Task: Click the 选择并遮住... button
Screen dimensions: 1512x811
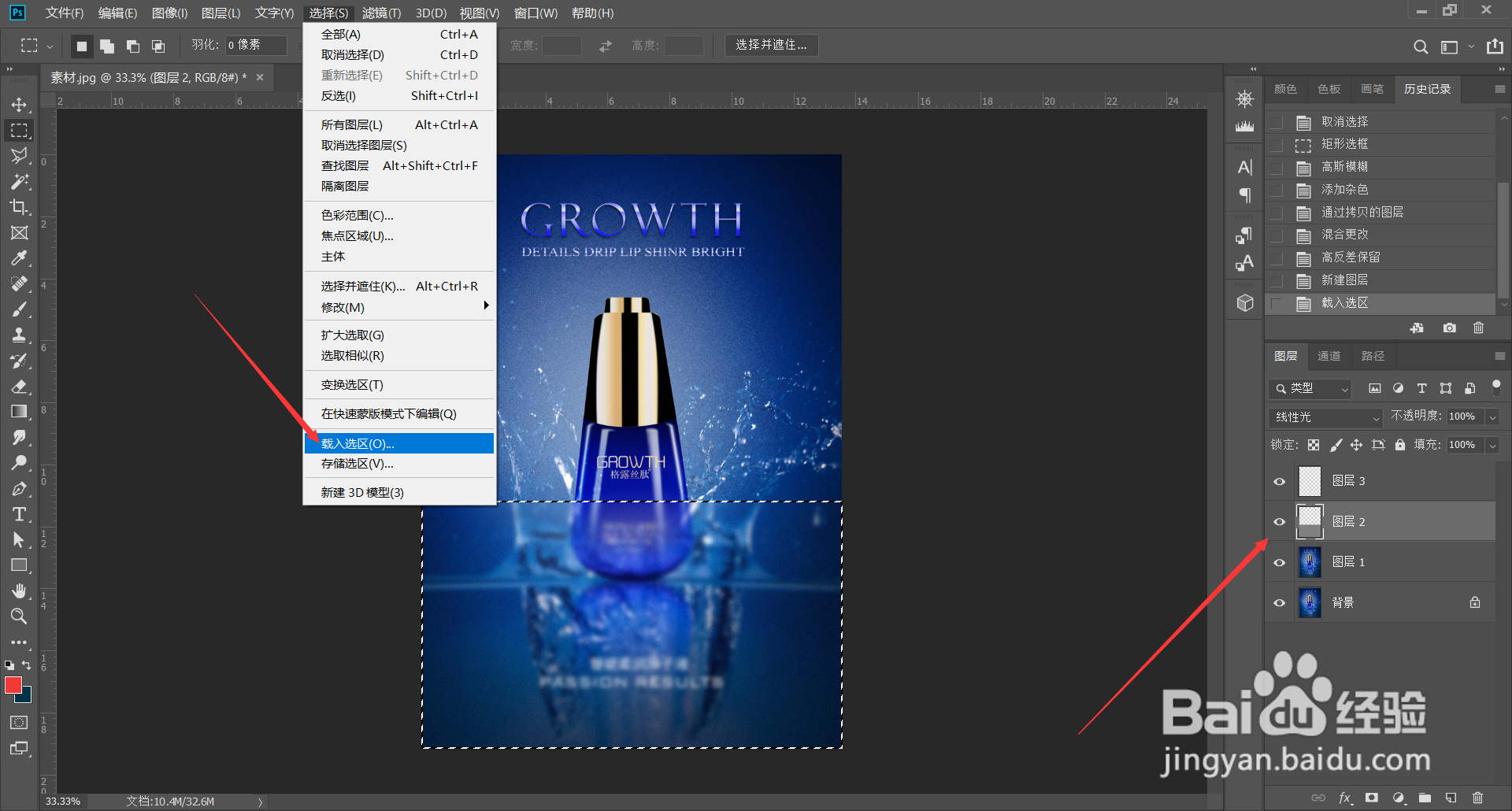Action: (771, 45)
